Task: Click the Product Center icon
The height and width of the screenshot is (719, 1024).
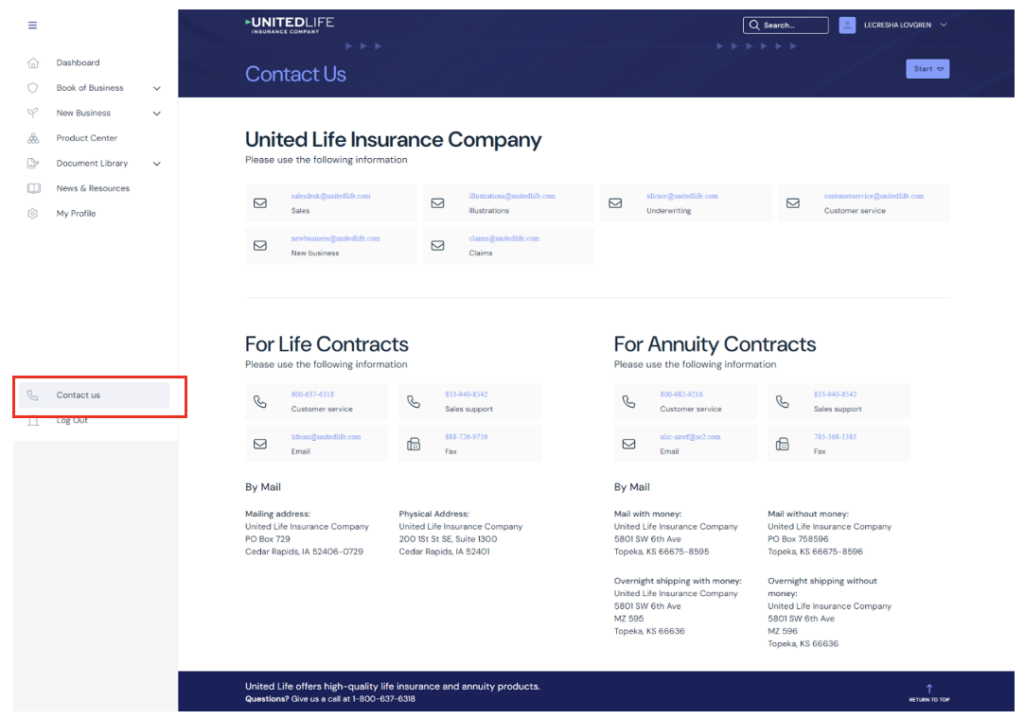Action: [33, 138]
